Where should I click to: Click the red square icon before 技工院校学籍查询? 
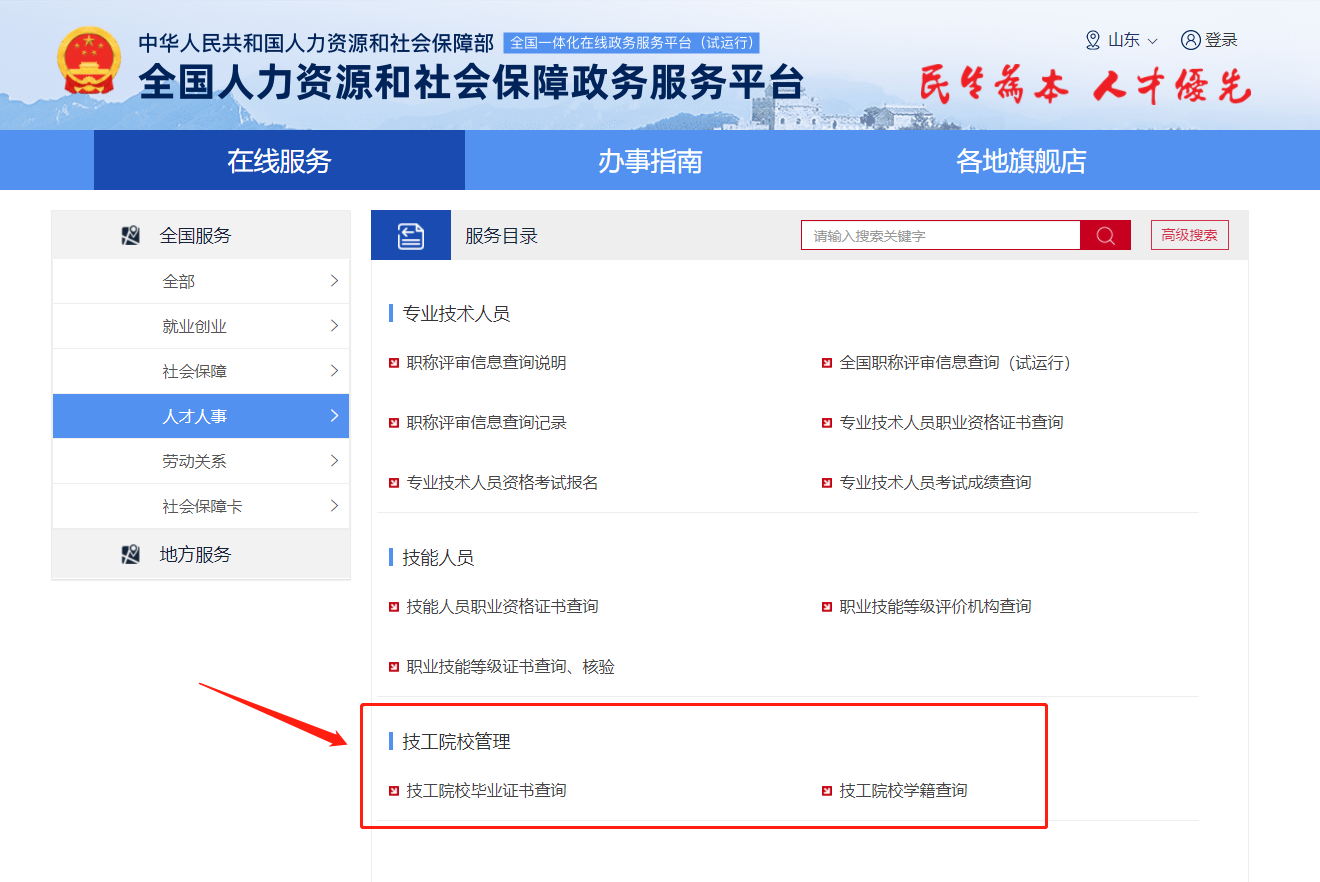click(826, 789)
